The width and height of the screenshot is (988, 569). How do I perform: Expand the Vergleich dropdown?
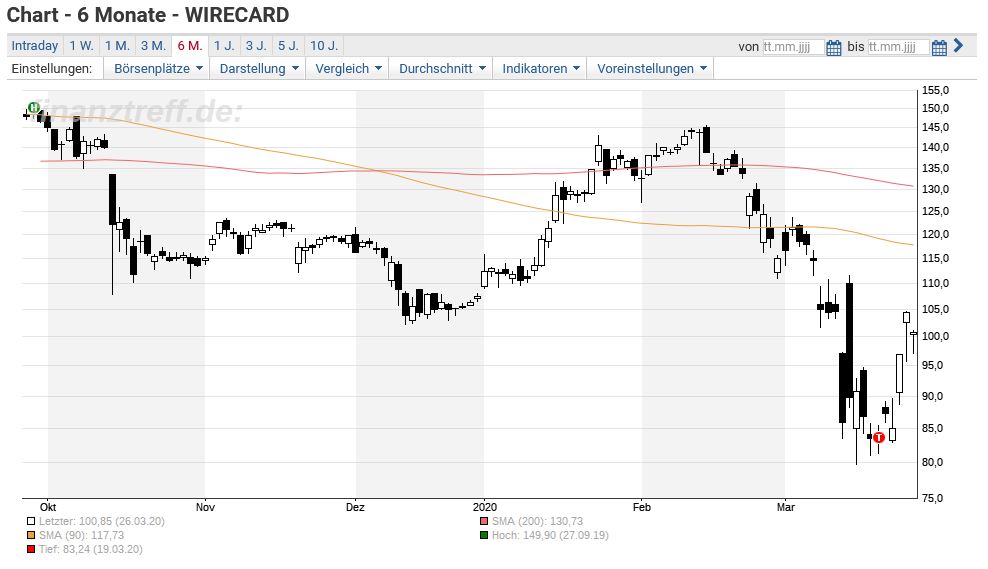click(x=348, y=69)
